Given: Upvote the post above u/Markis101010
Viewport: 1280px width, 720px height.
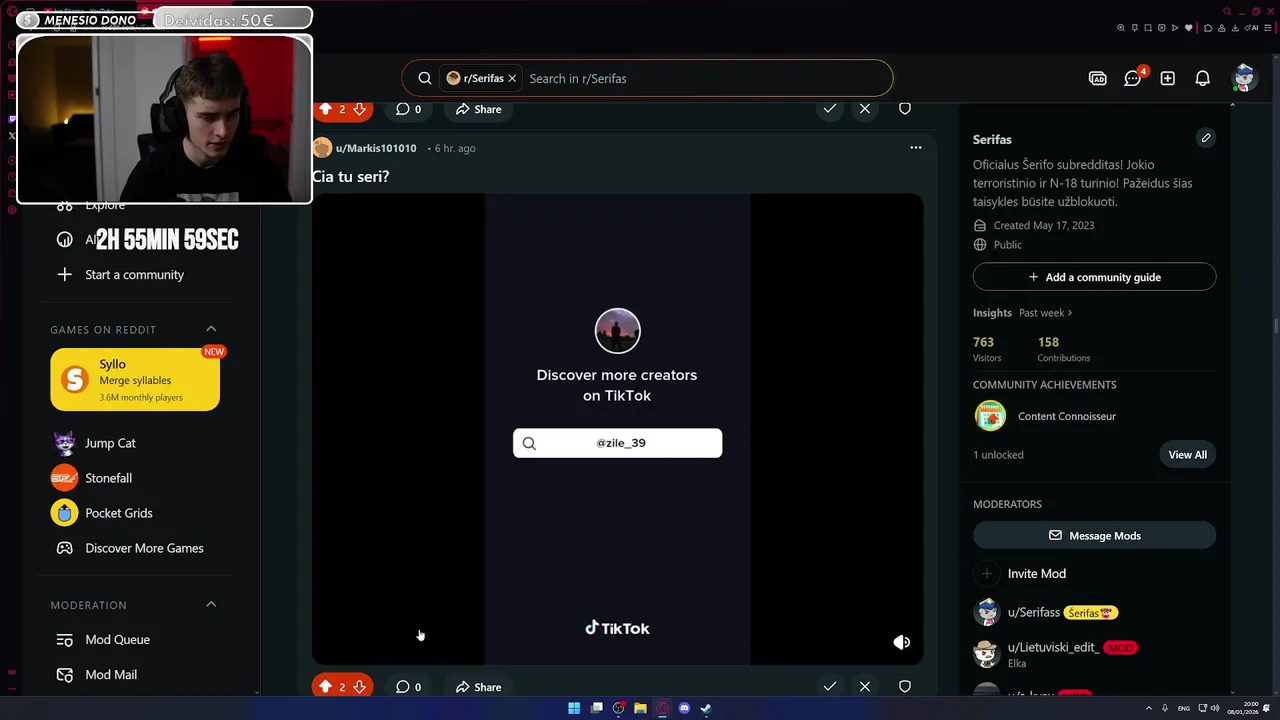Looking at the screenshot, I should [325, 109].
